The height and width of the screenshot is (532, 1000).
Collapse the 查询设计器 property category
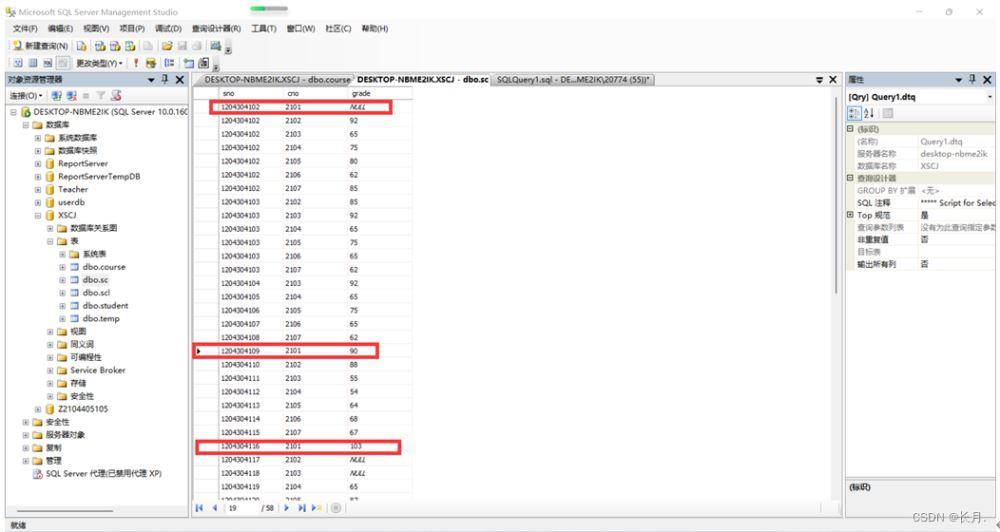pyautogui.click(x=850, y=178)
